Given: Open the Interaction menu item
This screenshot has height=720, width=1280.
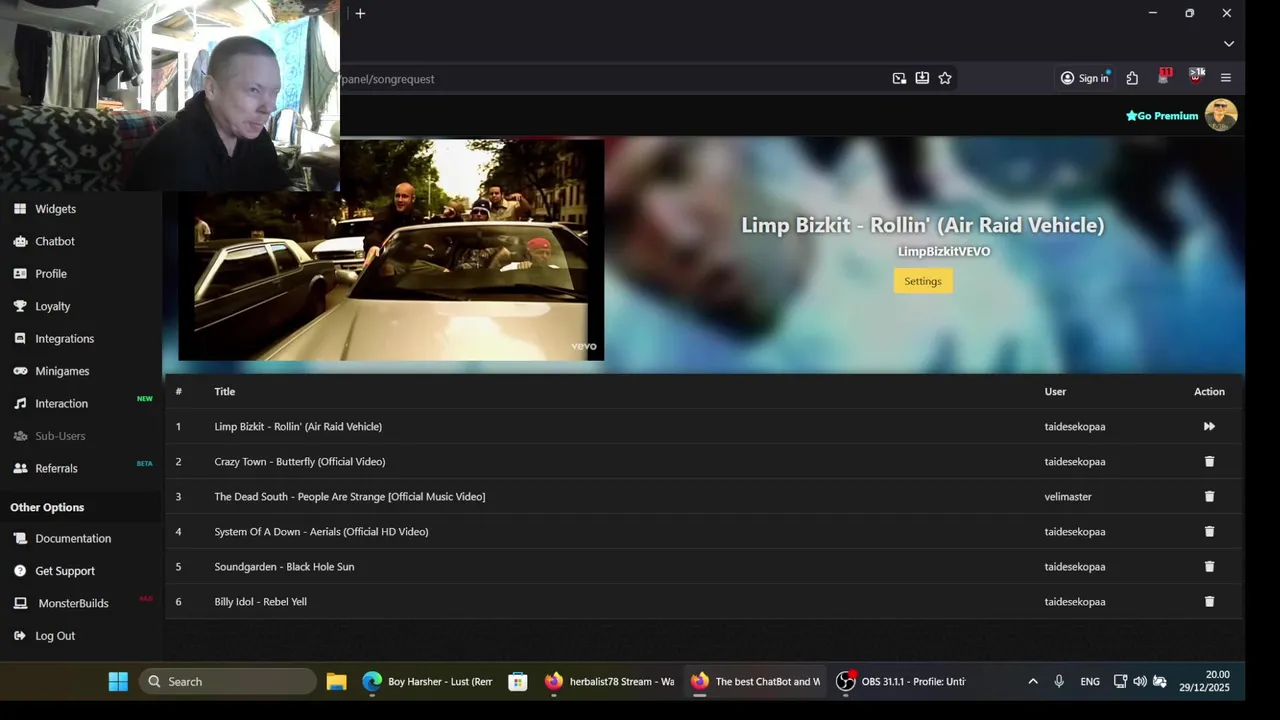Looking at the screenshot, I should [x=61, y=404].
